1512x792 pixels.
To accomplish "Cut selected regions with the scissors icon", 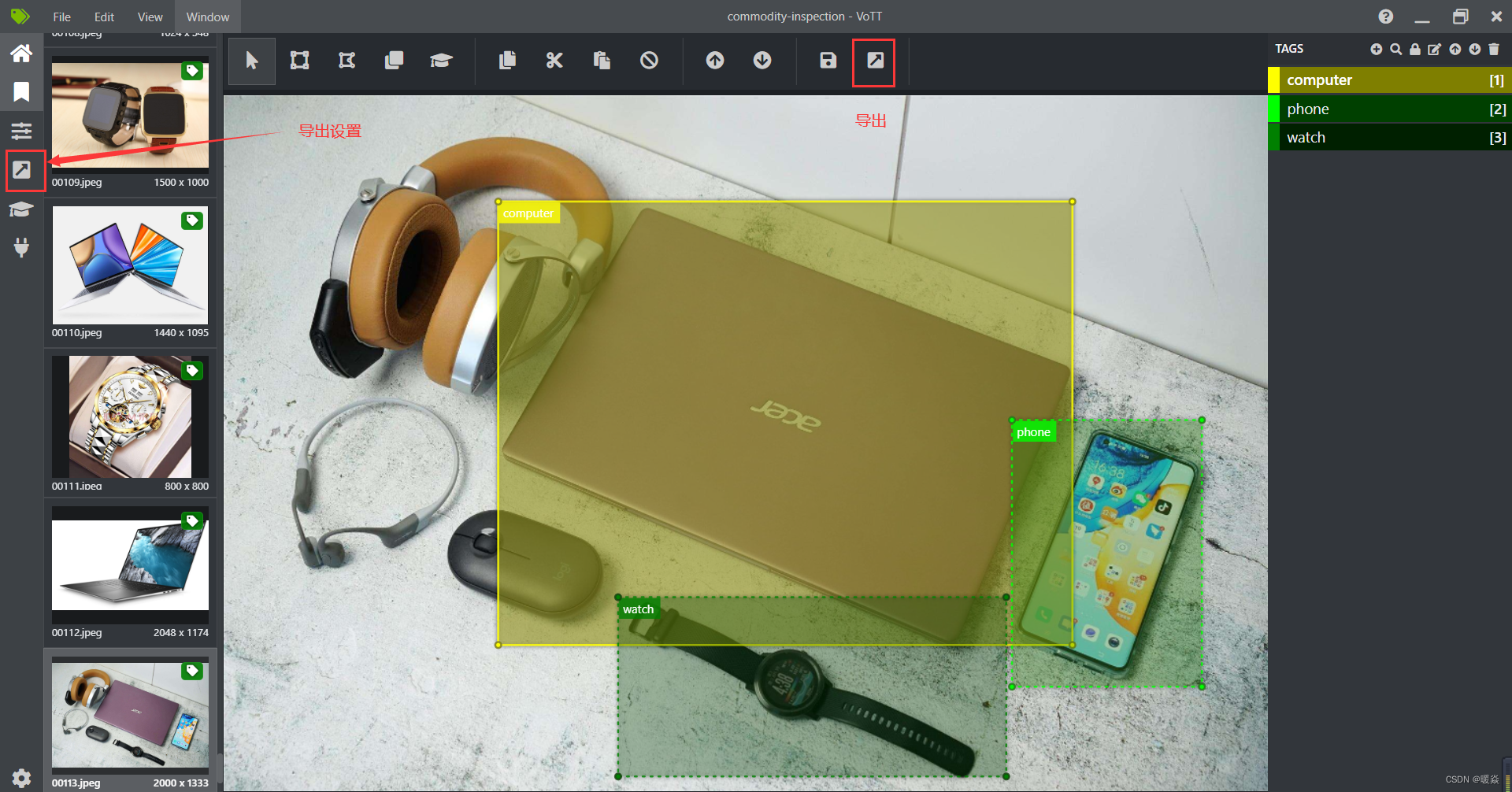I will 554,61.
